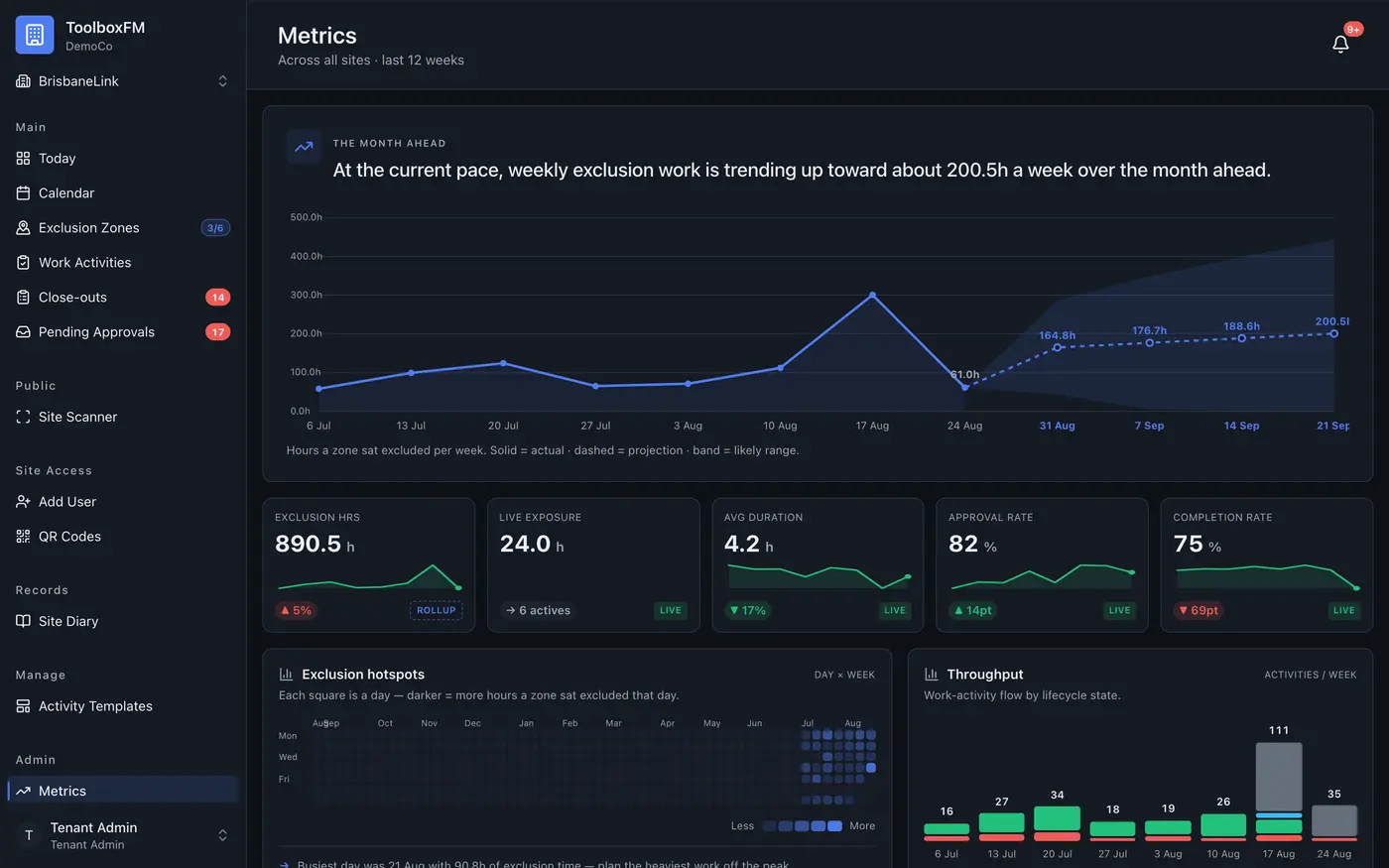The image size is (1389, 868).
Task: Click the Tenant Admin avatar T
Action: 29,835
